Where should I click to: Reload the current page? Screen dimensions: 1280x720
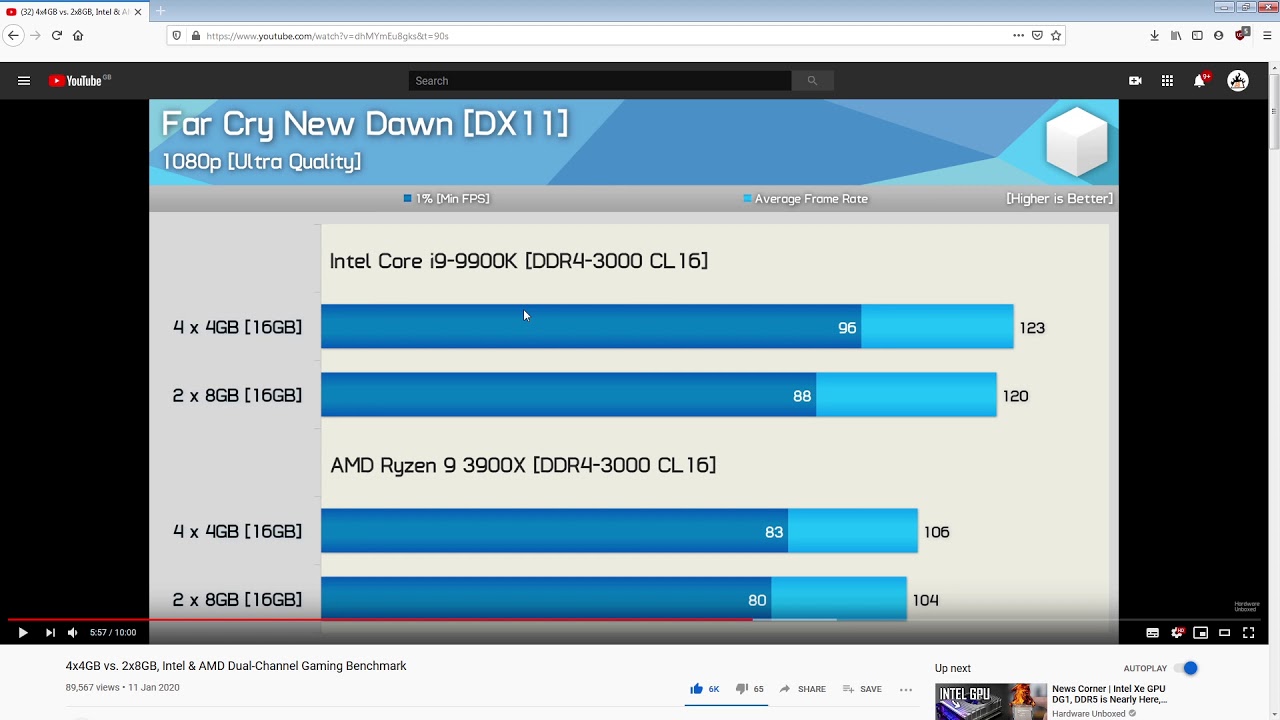pos(57,35)
